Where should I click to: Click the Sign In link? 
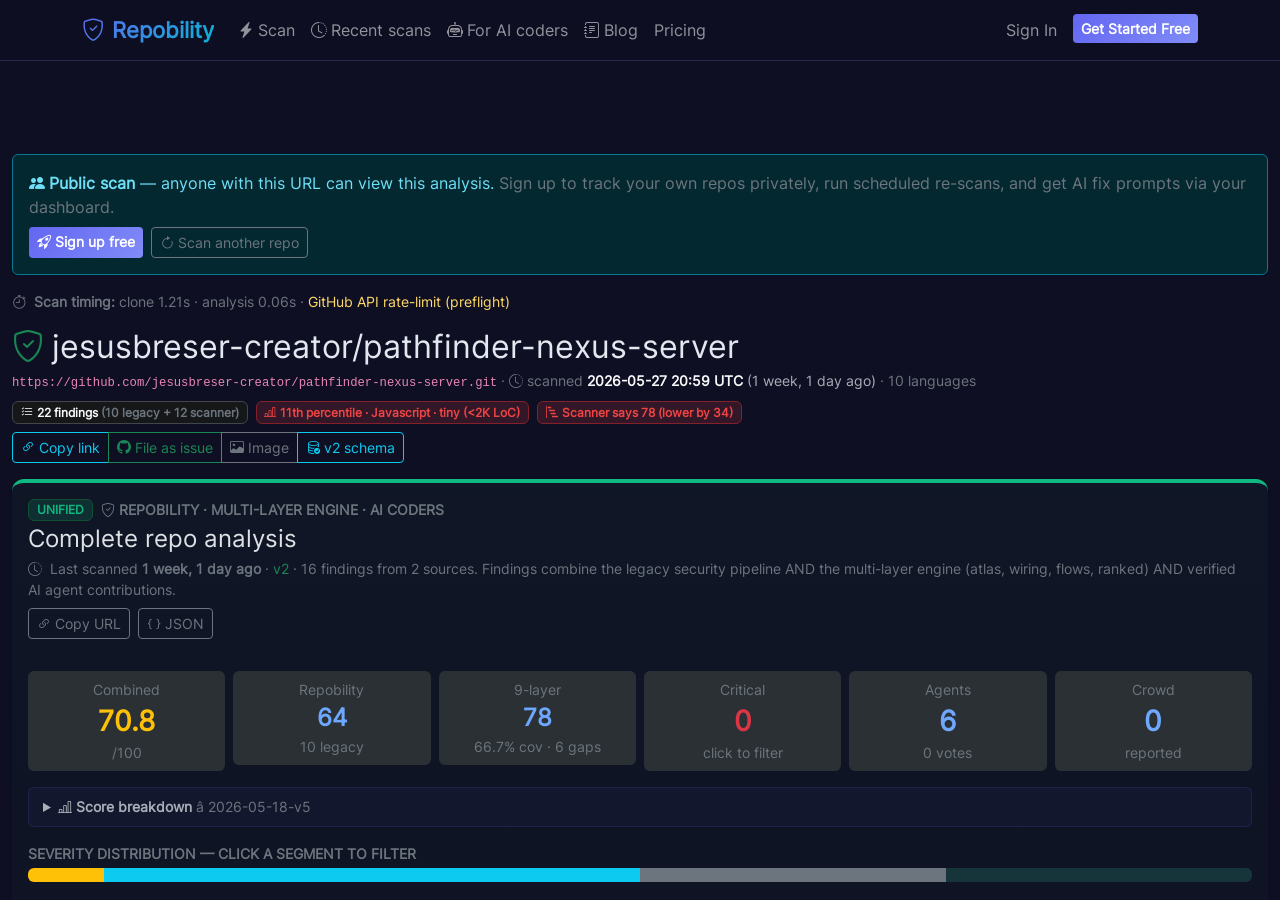[x=1031, y=30]
